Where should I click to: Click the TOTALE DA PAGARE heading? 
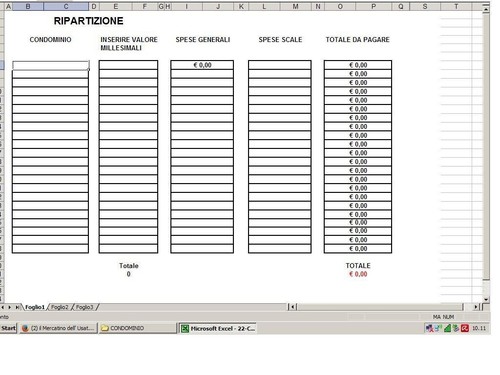[358, 40]
